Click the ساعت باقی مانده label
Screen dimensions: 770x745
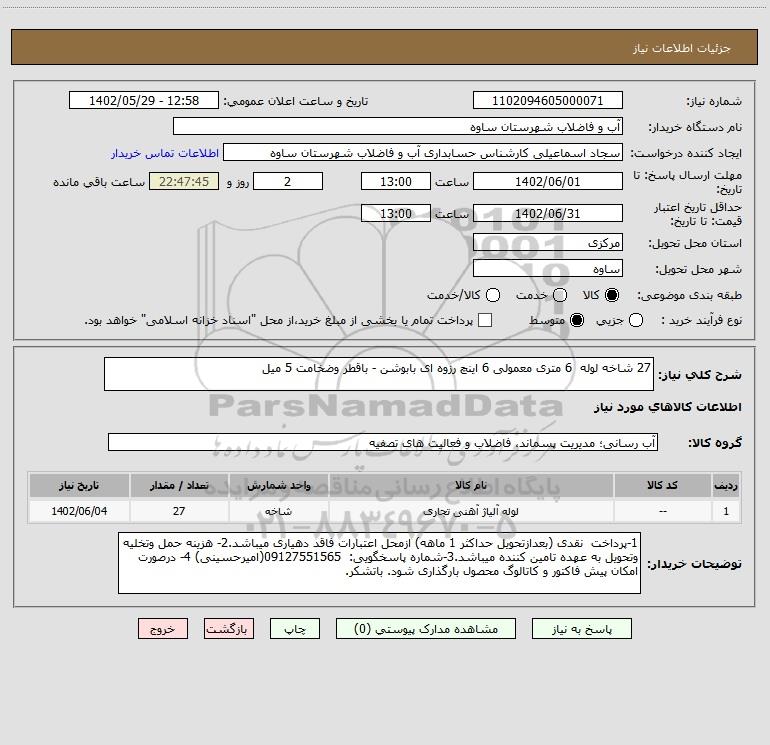99,182
